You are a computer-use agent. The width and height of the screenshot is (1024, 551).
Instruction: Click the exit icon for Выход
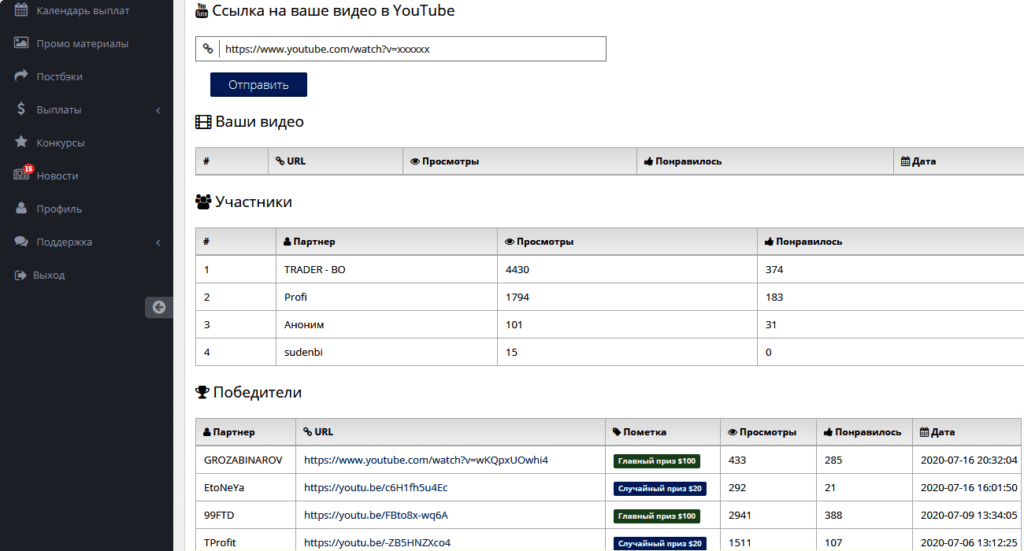(x=20, y=275)
